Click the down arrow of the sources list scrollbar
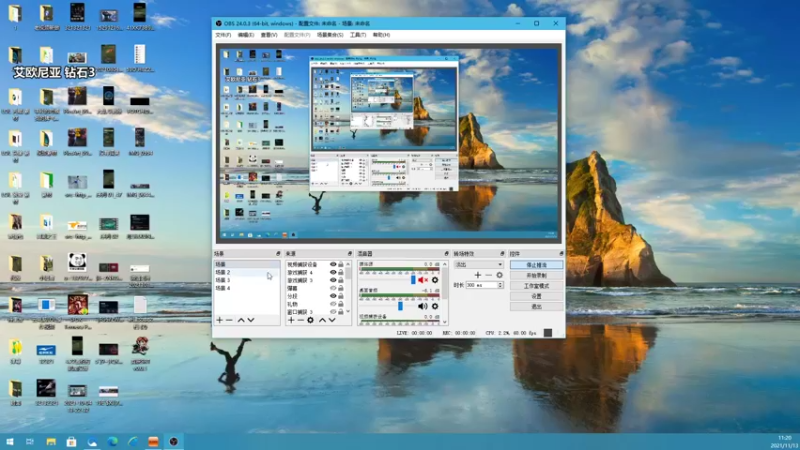Viewport: 800px width, 450px height. pos(348,312)
